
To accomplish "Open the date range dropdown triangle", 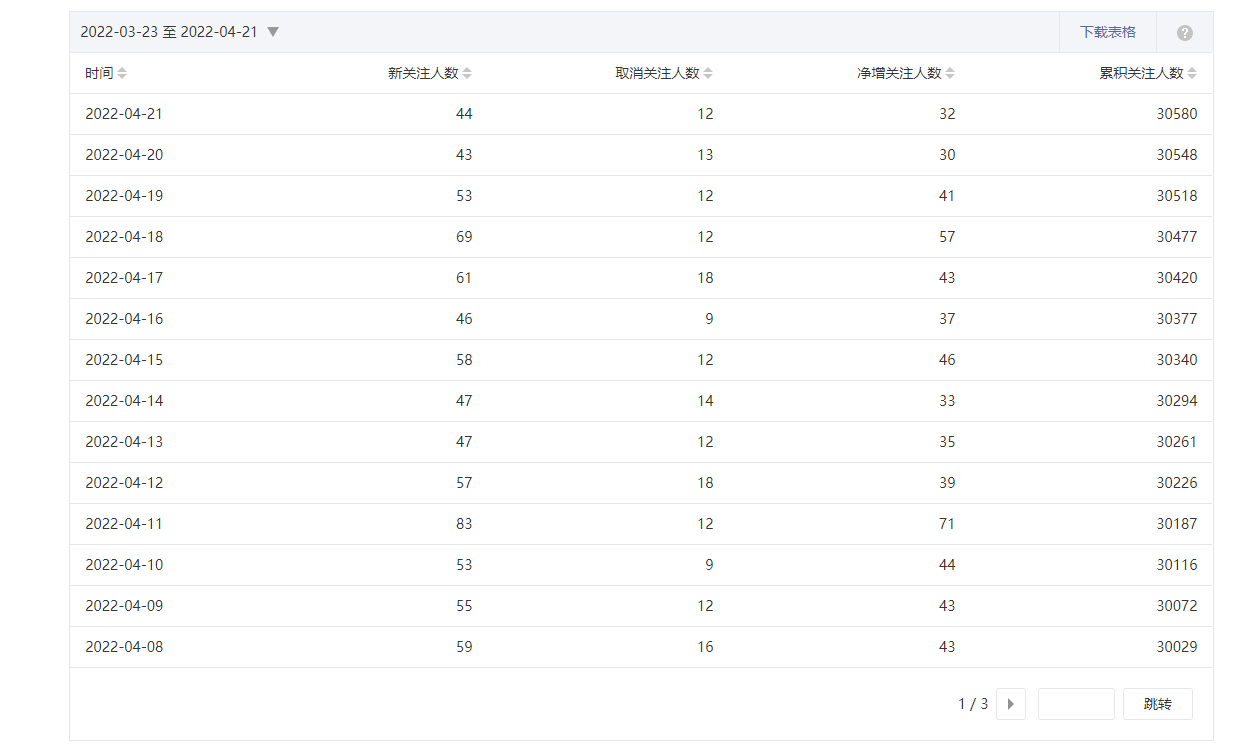I will (x=273, y=32).
